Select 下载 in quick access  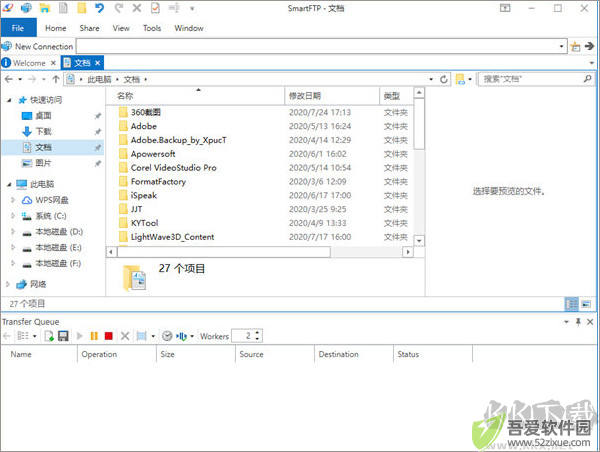click(43, 131)
